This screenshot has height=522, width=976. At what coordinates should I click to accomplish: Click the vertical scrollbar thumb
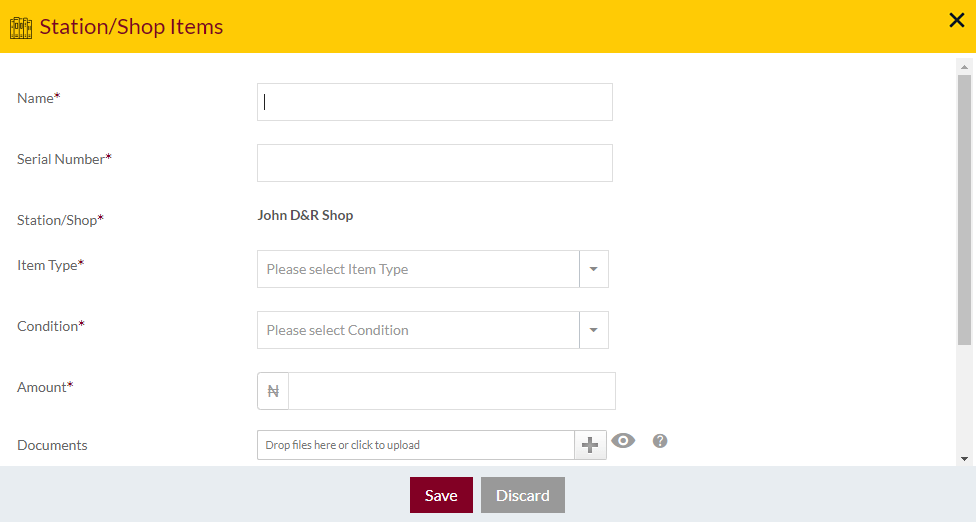pos(964,210)
